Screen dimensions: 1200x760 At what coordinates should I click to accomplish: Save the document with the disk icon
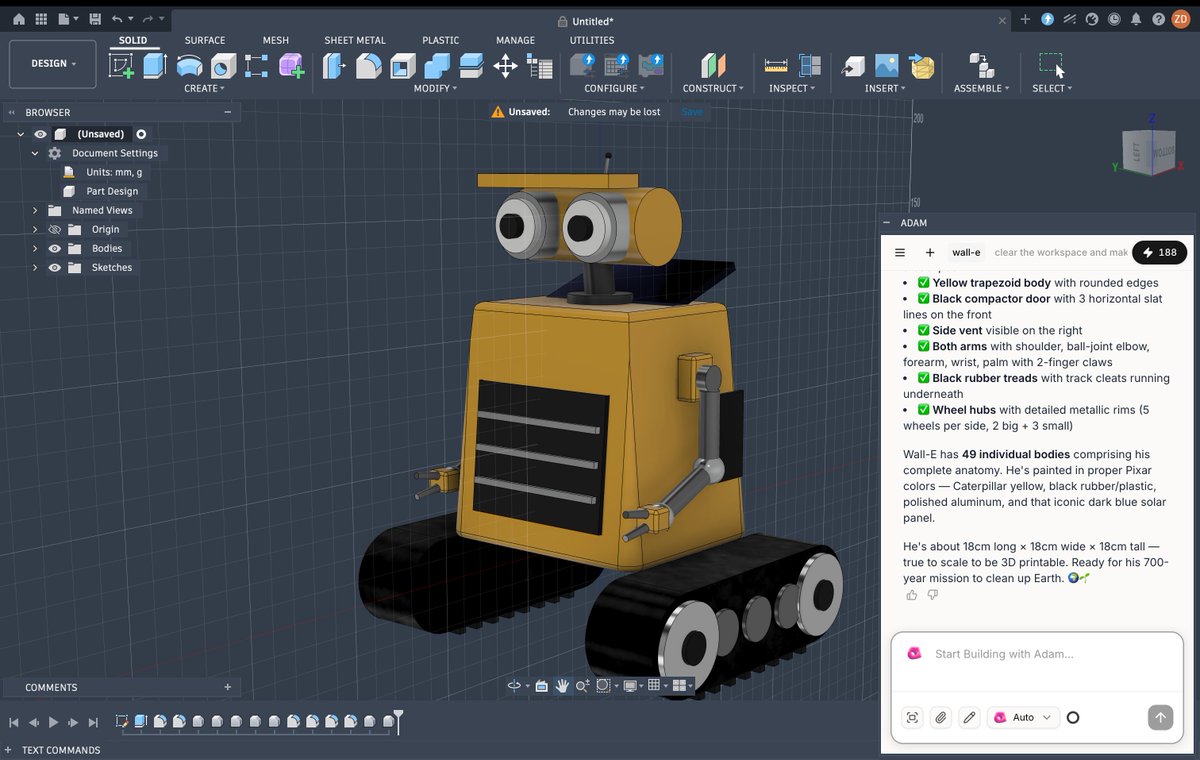point(95,19)
